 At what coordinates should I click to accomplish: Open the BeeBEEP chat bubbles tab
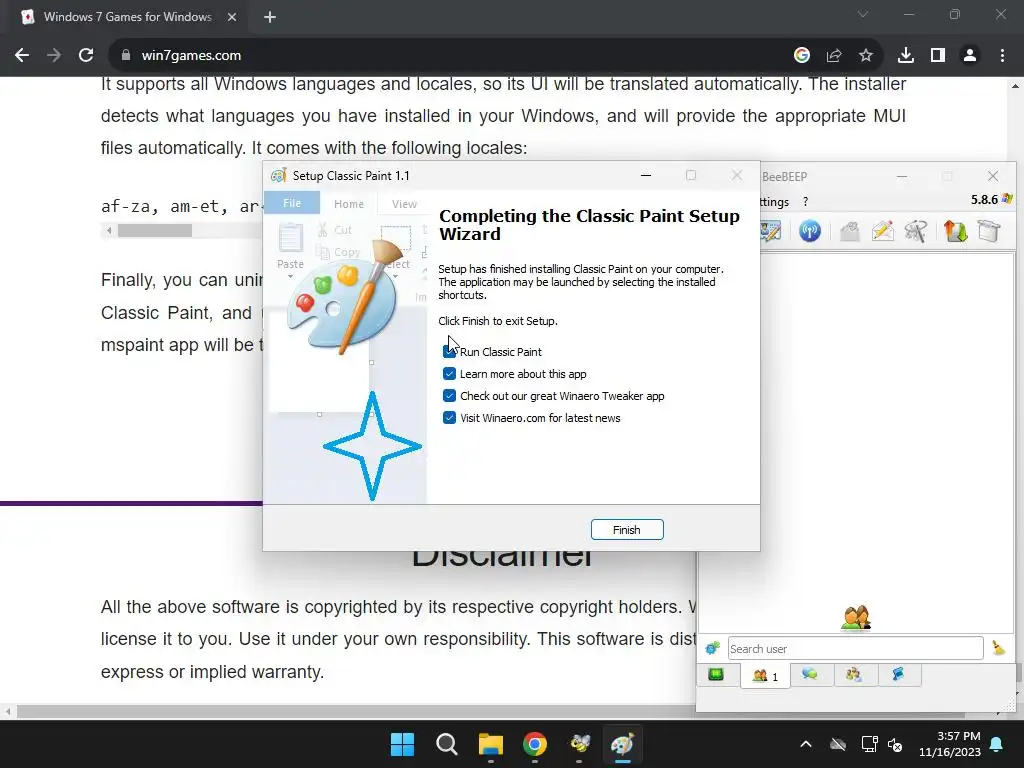point(810,675)
